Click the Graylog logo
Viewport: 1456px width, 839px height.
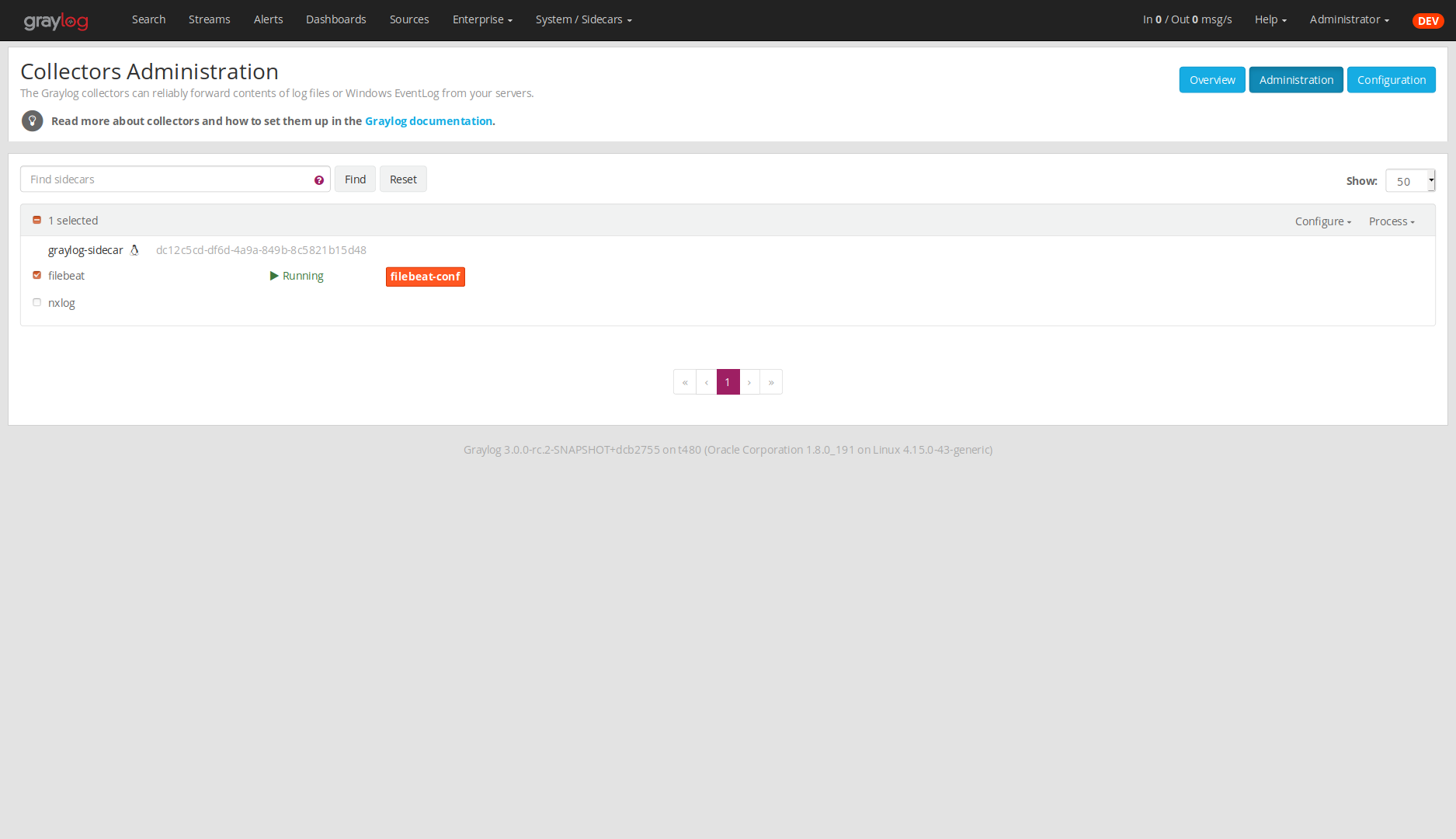(56, 21)
